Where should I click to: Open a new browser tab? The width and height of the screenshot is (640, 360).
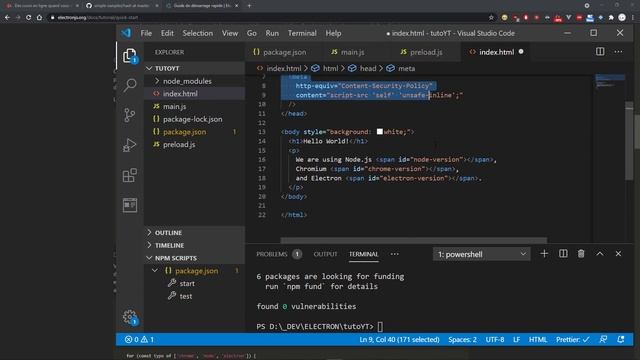click(249, 6)
